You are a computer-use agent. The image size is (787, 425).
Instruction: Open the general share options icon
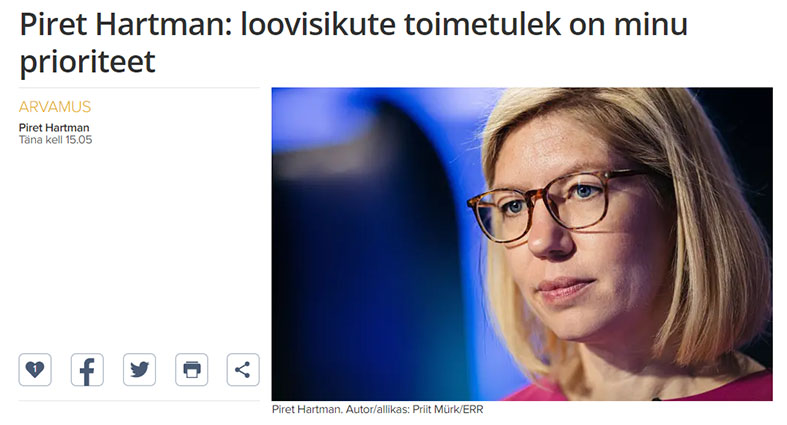tap(243, 370)
